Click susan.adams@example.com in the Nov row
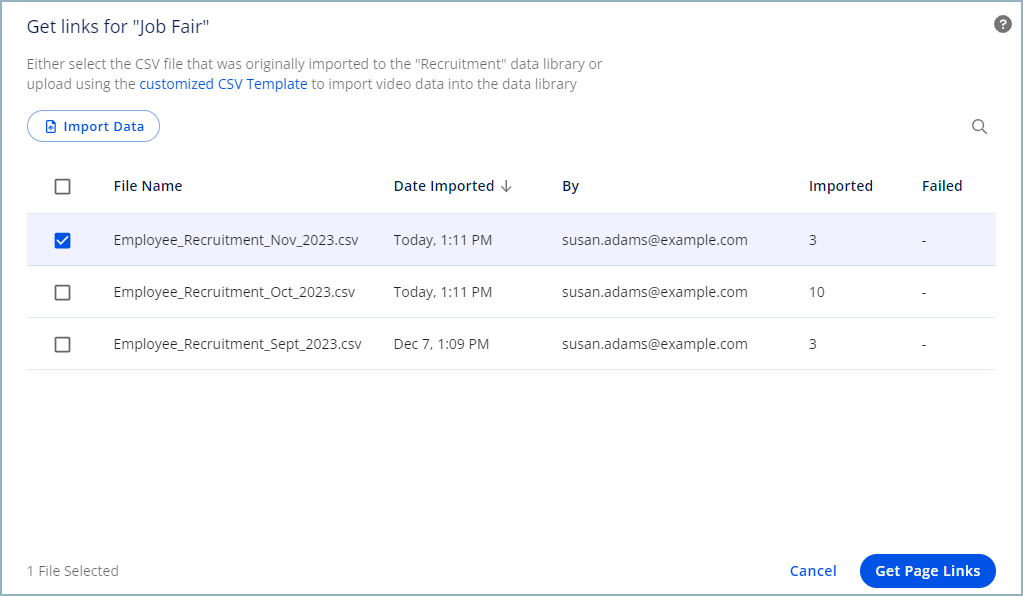Image resolution: width=1023 pixels, height=596 pixels. pyautogui.click(x=654, y=240)
